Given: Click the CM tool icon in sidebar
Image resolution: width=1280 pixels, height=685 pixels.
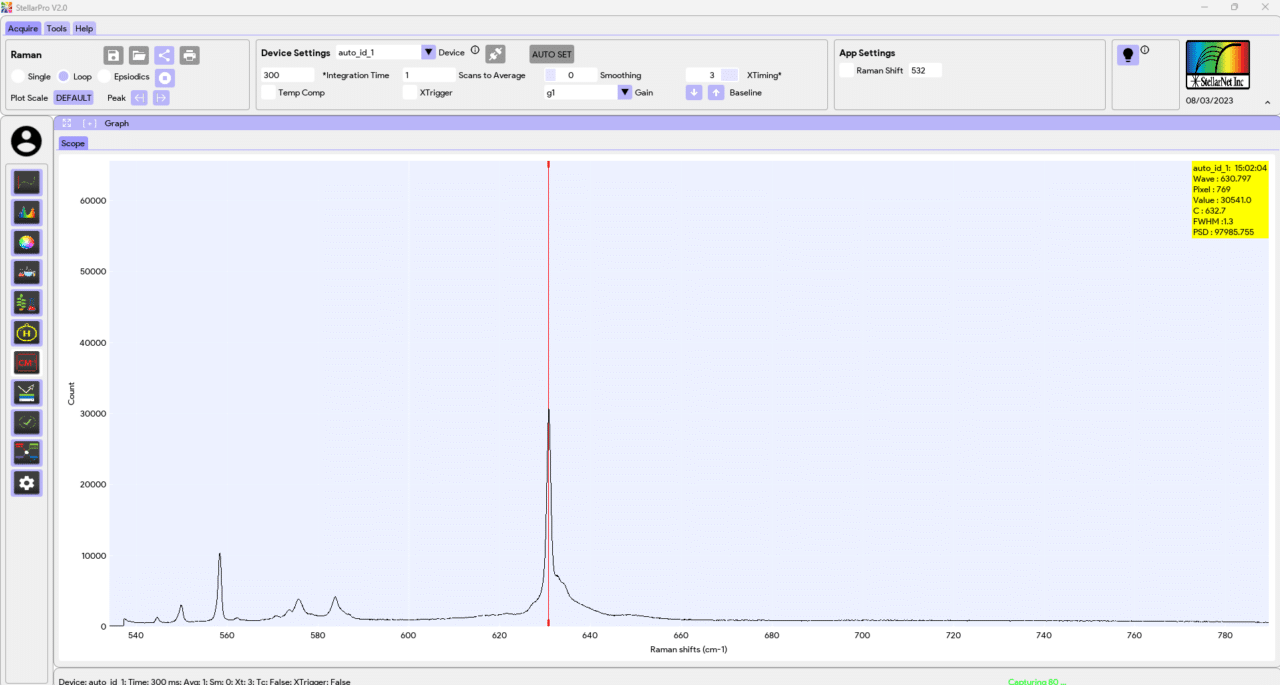Looking at the screenshot, I should click(26, 362).
